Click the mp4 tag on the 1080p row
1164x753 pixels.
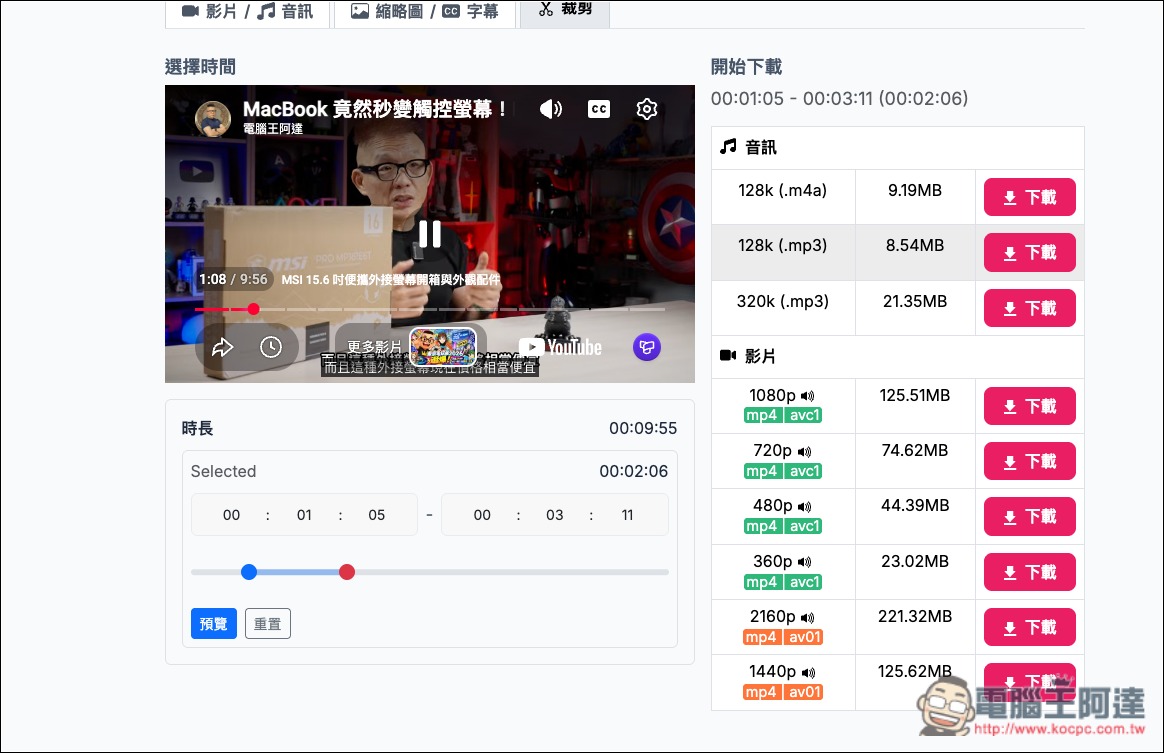(x=762, y=415)
